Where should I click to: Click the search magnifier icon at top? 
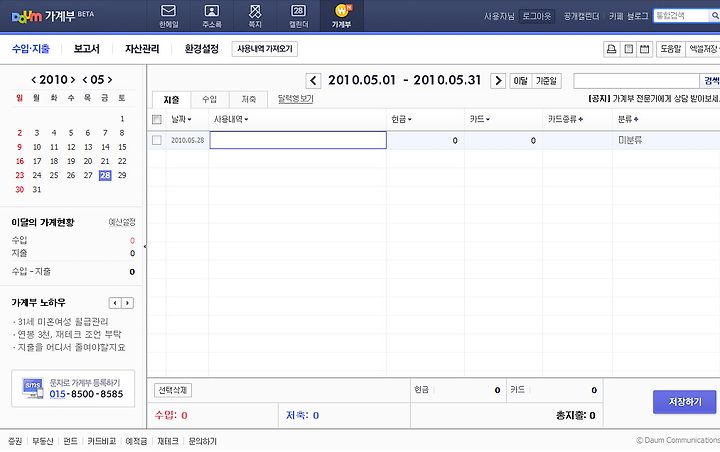click(x=715, y=16)
